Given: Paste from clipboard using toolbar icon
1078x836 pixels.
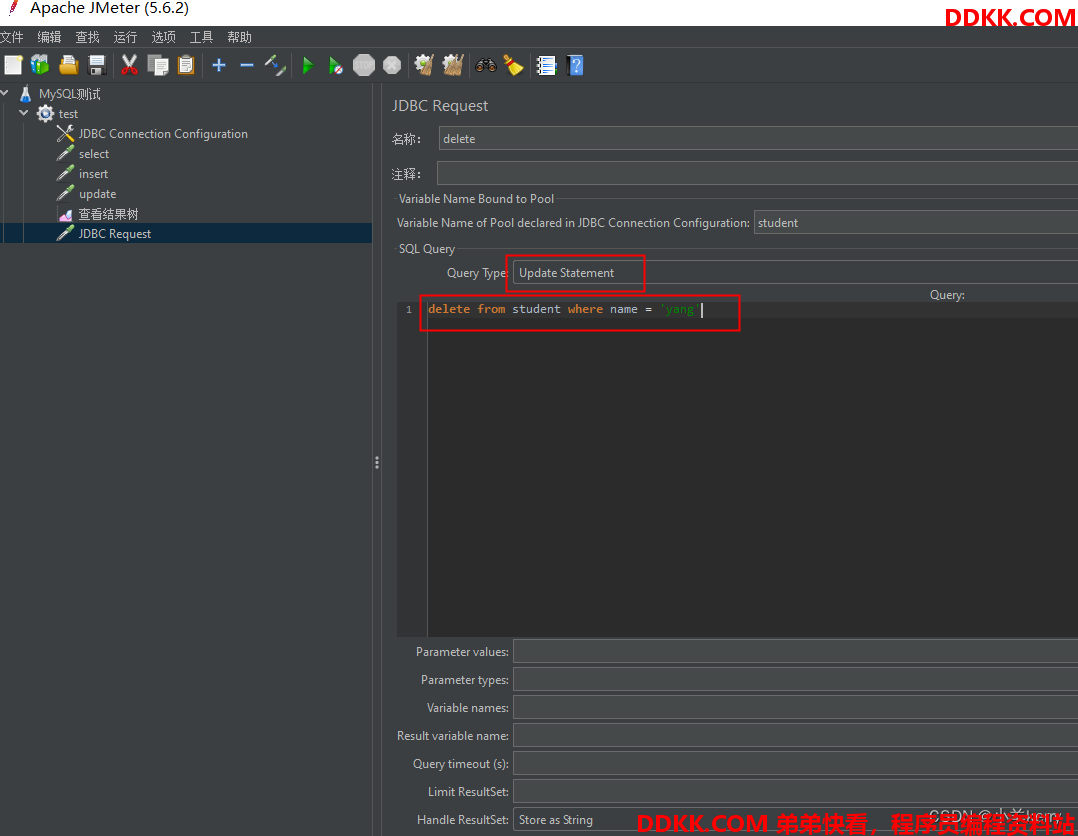Looking at the screenshot, I should [186, 65].
